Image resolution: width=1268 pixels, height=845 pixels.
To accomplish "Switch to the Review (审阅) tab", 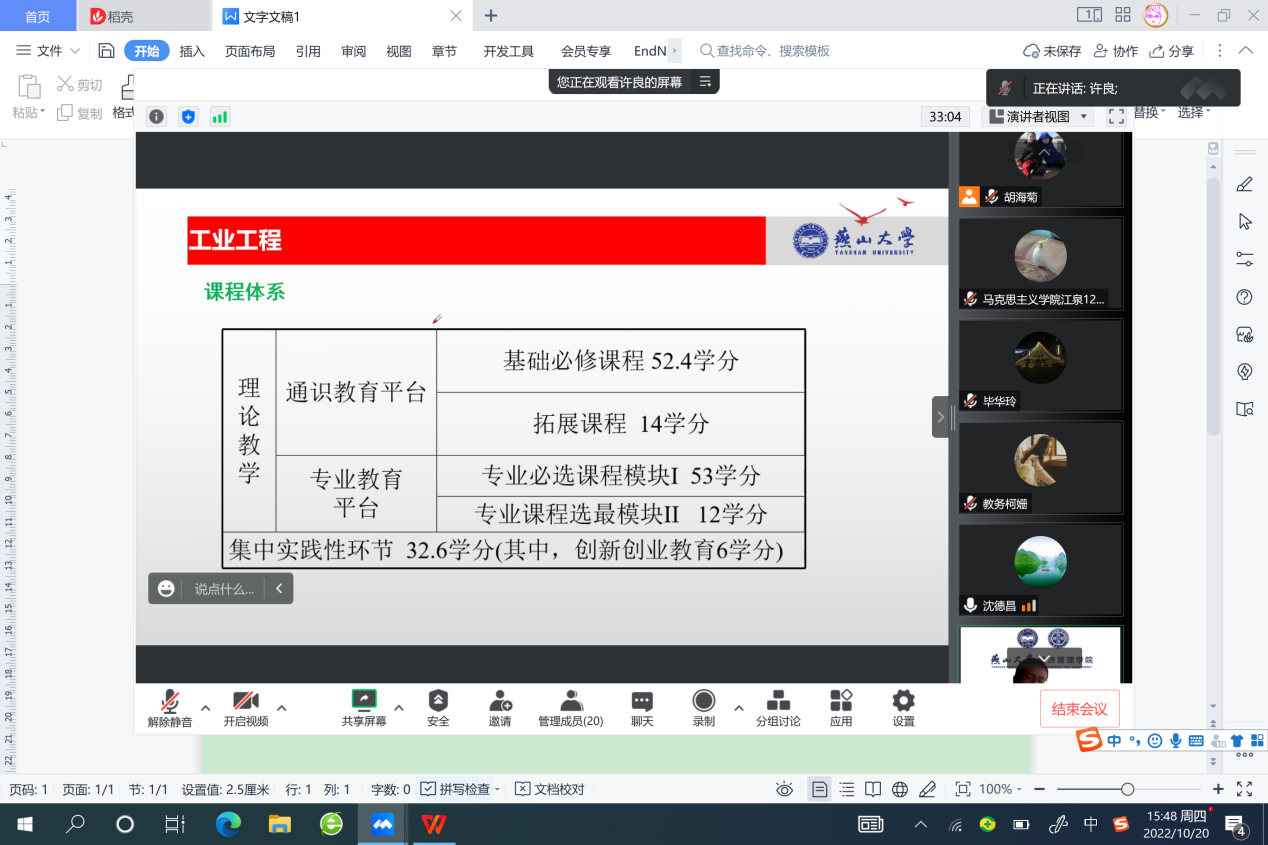I will pos(353,51).
